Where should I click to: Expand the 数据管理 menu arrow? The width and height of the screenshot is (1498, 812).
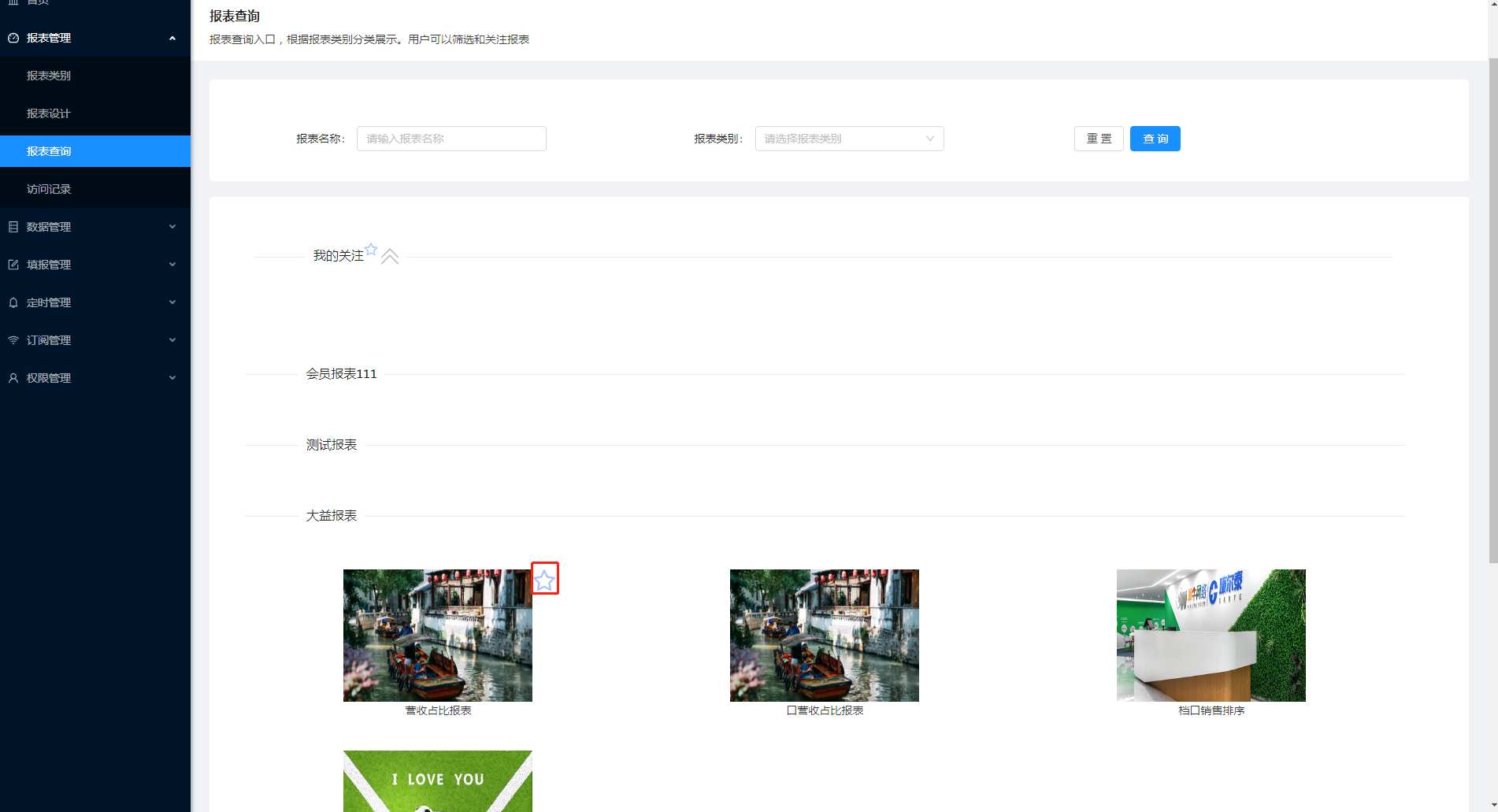172,227
